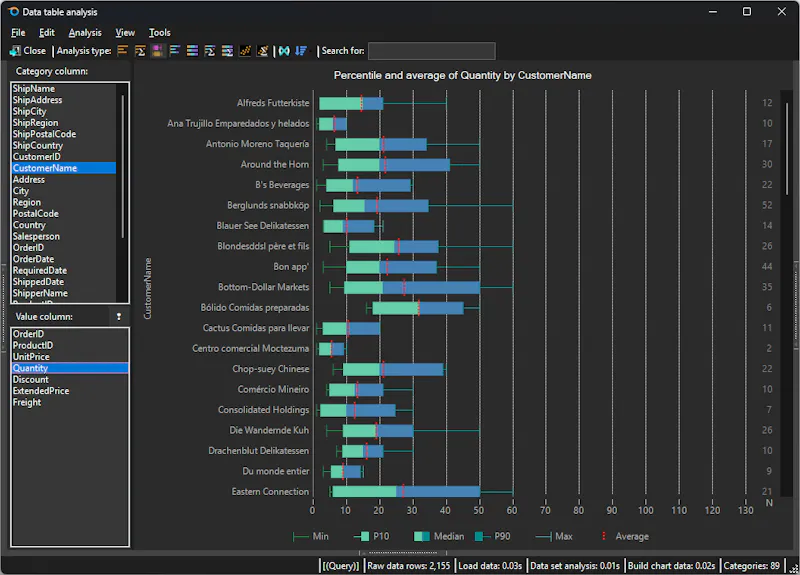Open the Edit menu
Viewport: 800px width, 575px height.
46,32
